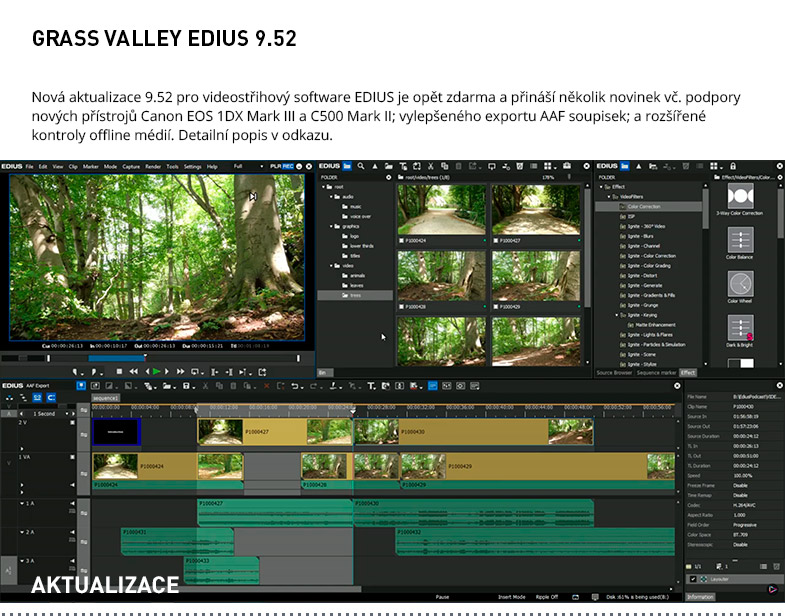This screenshot has width=785, height=616.
Task: Click the Loop playback icon
Action: 196,372
